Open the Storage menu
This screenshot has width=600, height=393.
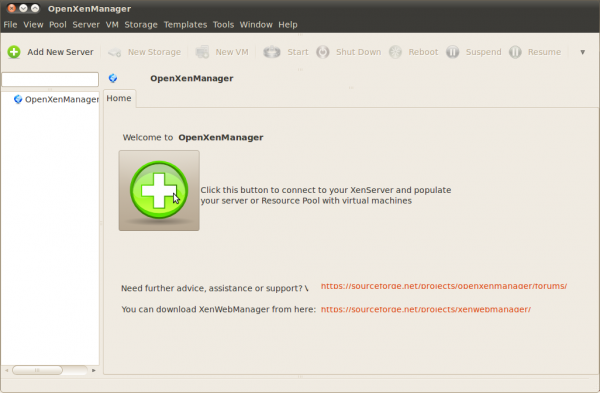[141, 25]
